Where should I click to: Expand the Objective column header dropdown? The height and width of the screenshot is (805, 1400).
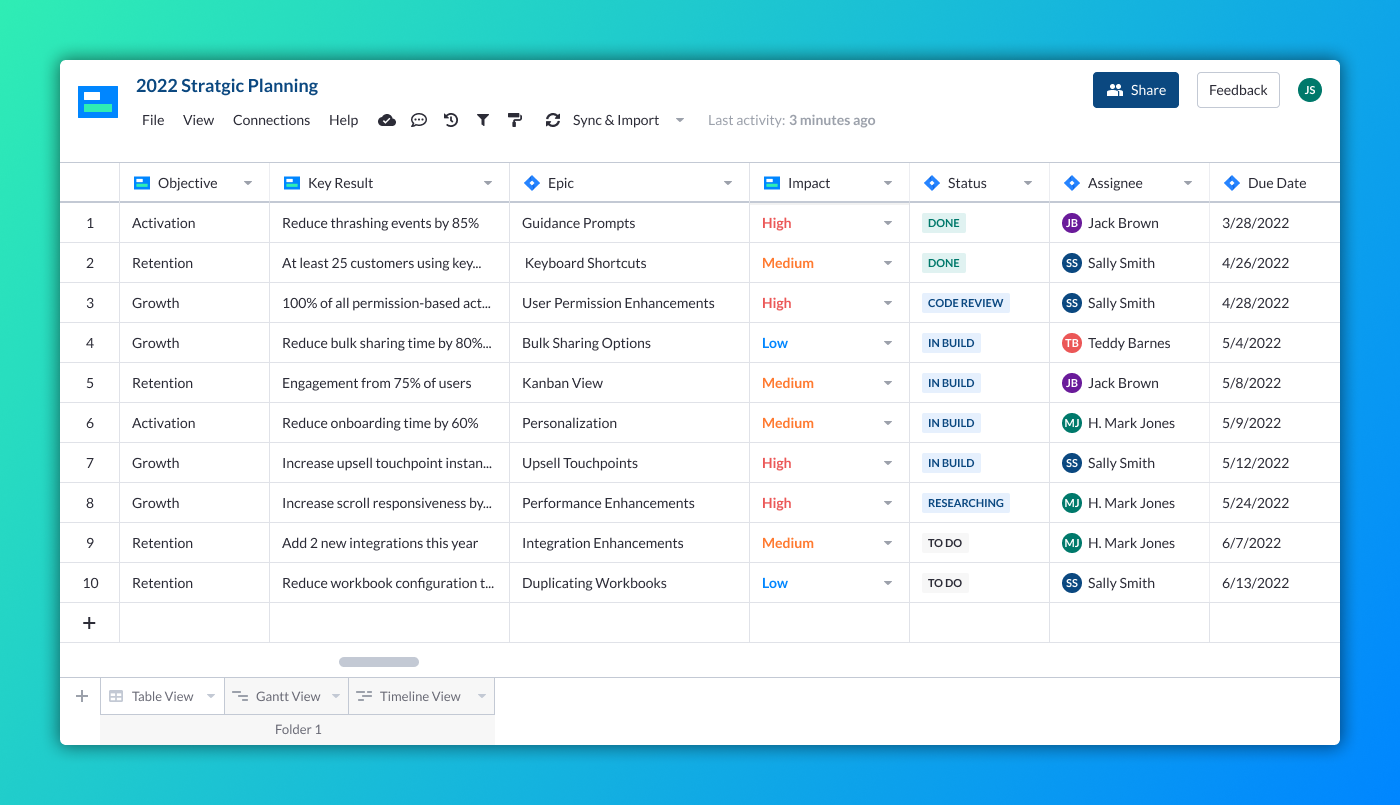pos(248,182)
